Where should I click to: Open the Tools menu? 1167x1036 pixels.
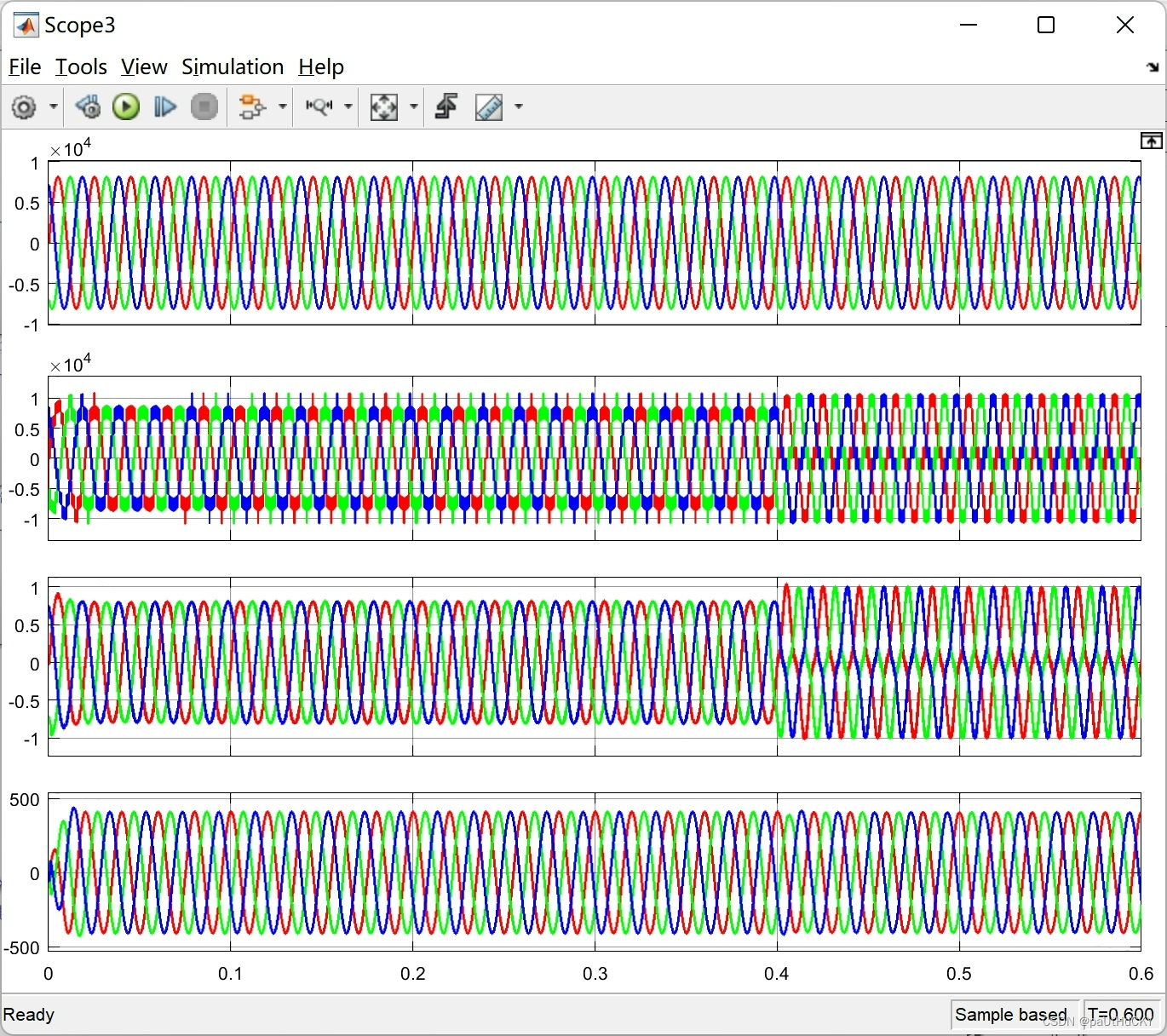point(81,67)
